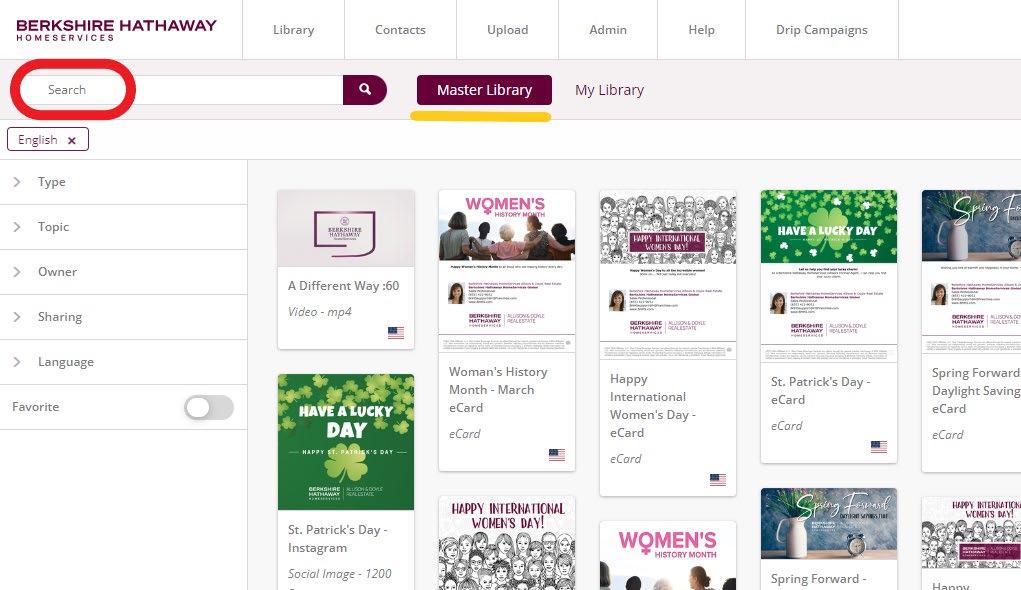Click 'Happy International Women's Day - eCard' title
This screenshot has height=590, width=1021.
pos(653,406)
